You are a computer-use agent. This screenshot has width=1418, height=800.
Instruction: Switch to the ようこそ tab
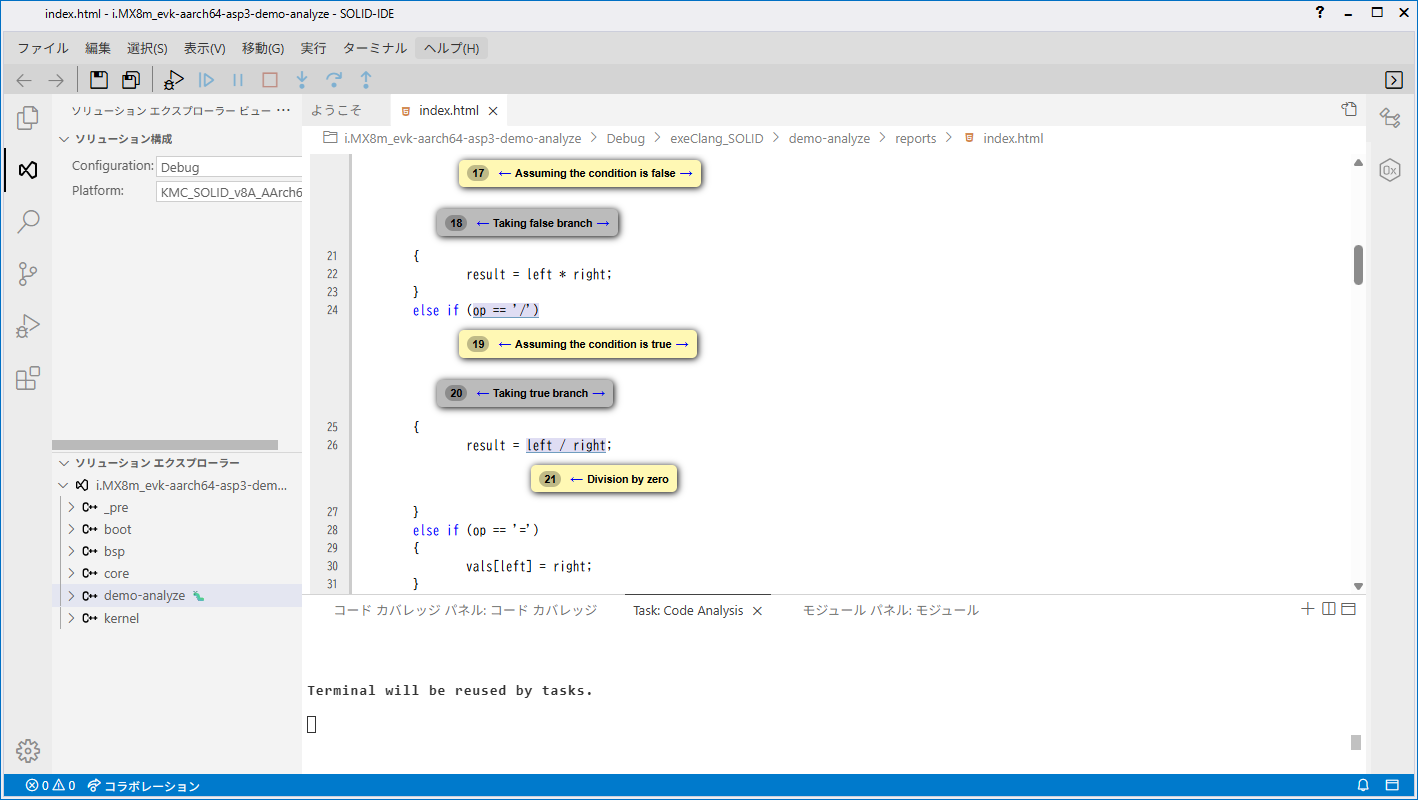[337, 110]
